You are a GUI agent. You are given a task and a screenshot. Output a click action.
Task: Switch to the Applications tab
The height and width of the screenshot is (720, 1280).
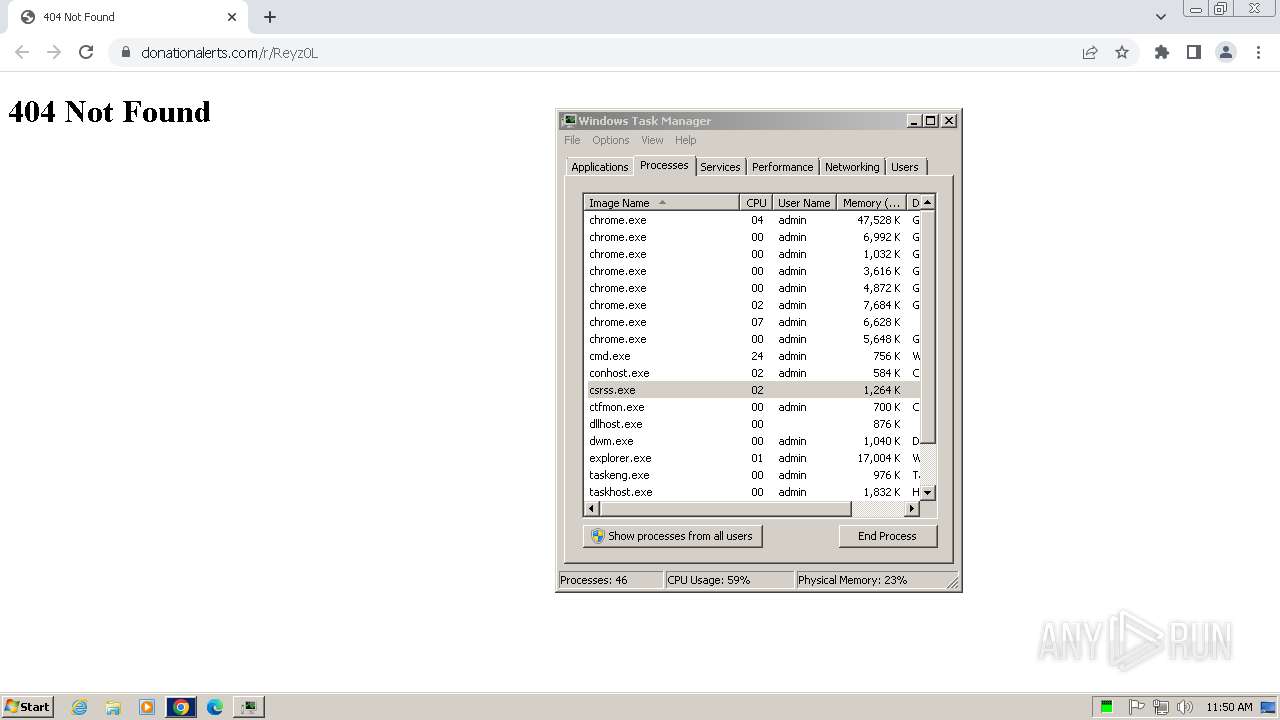600,167
